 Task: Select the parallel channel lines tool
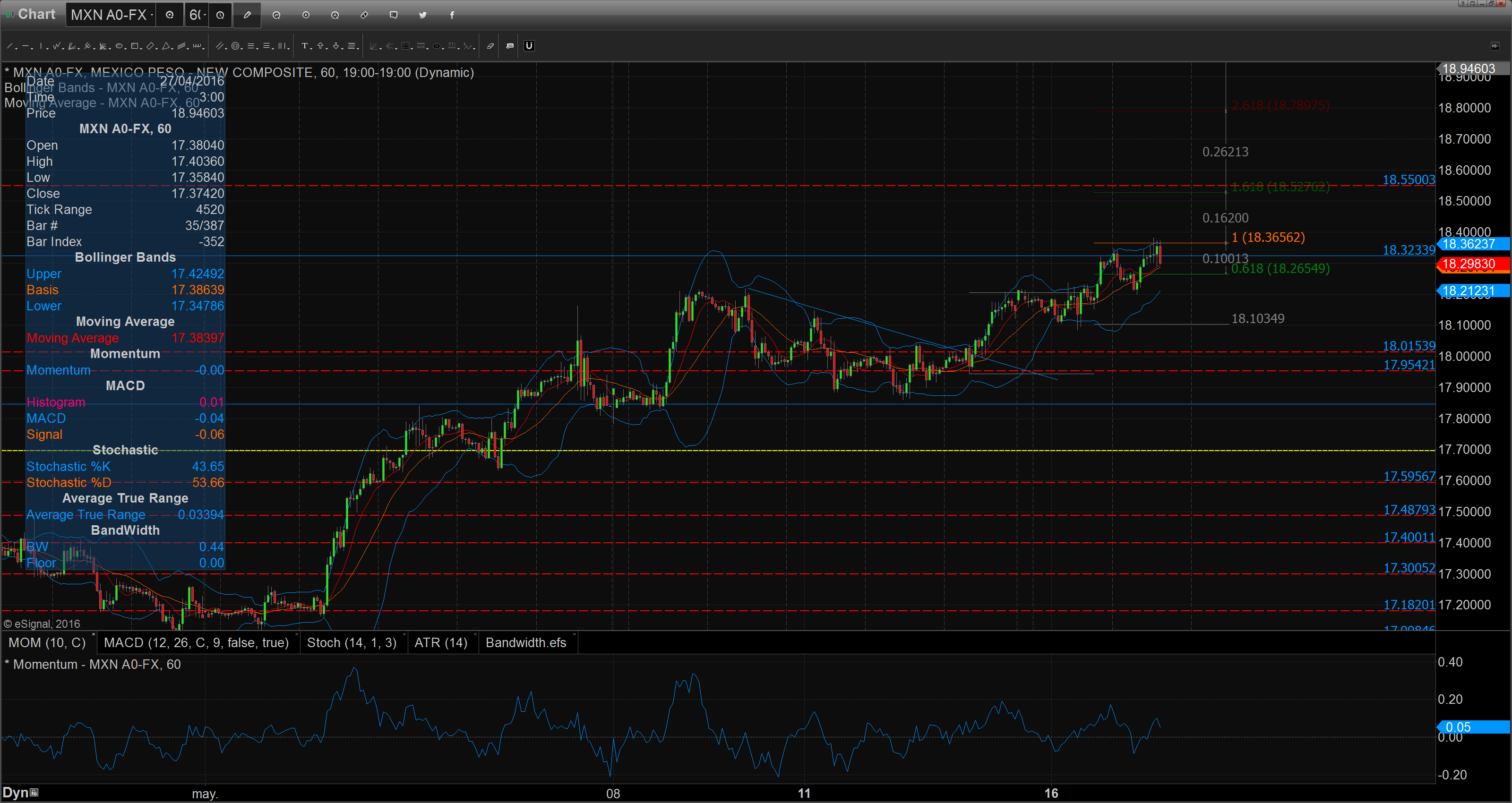click(220, 46)
